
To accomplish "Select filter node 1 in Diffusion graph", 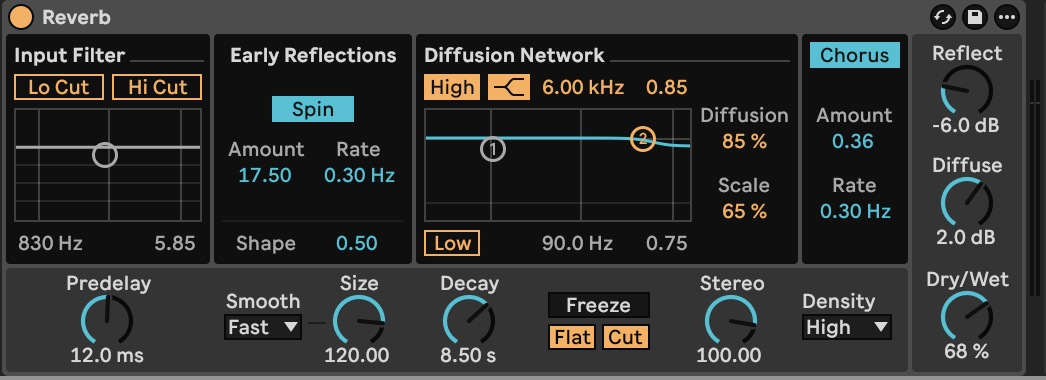I will point(493,149).
